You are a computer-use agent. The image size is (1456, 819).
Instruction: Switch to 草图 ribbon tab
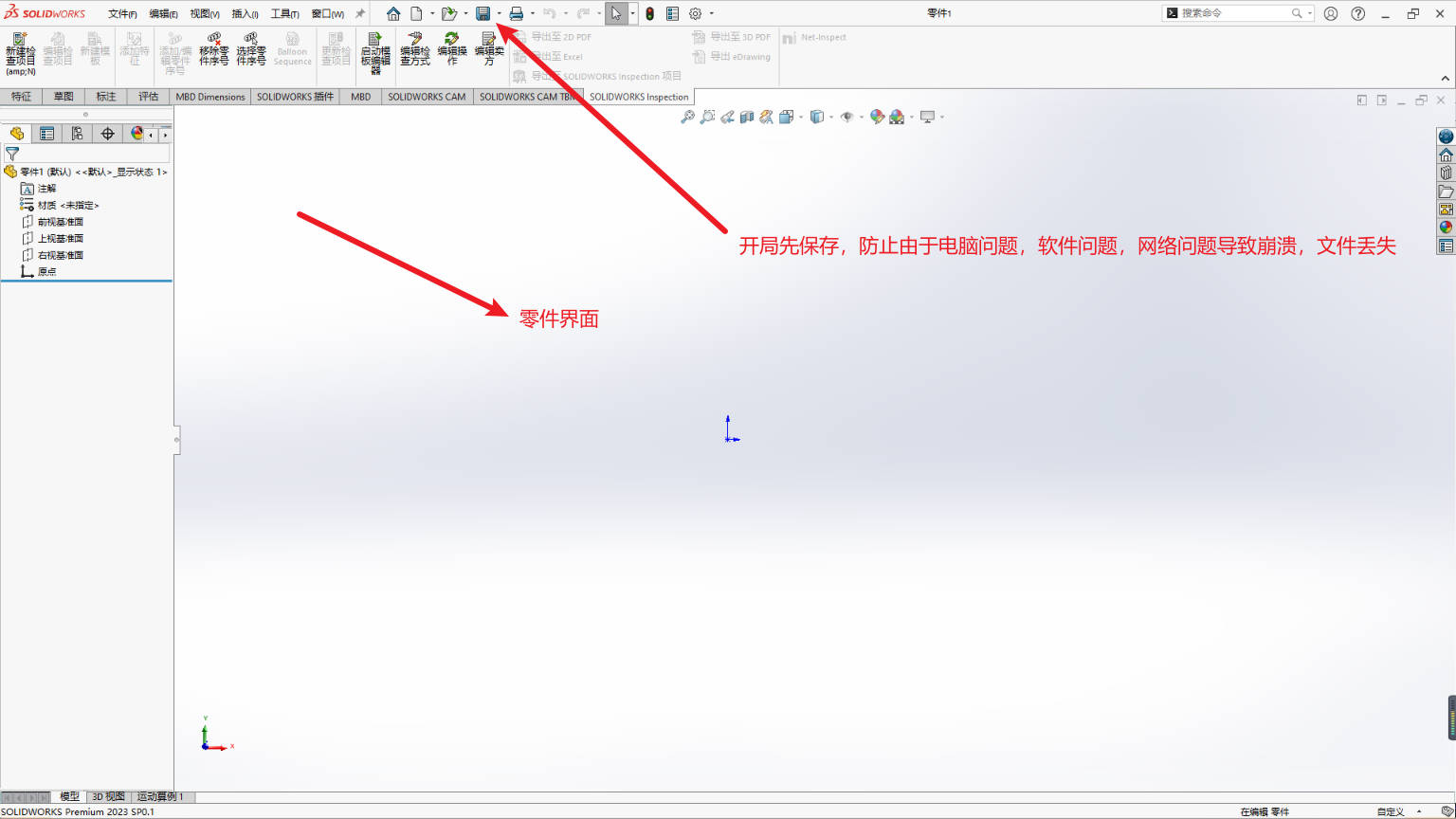[x=64, y=96]
